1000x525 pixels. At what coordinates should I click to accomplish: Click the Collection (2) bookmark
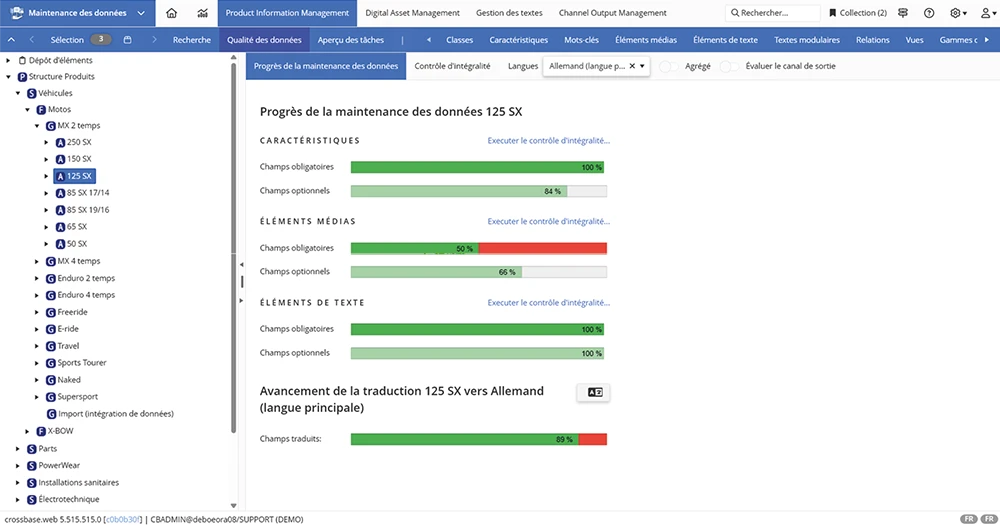(x=858, y=13)
